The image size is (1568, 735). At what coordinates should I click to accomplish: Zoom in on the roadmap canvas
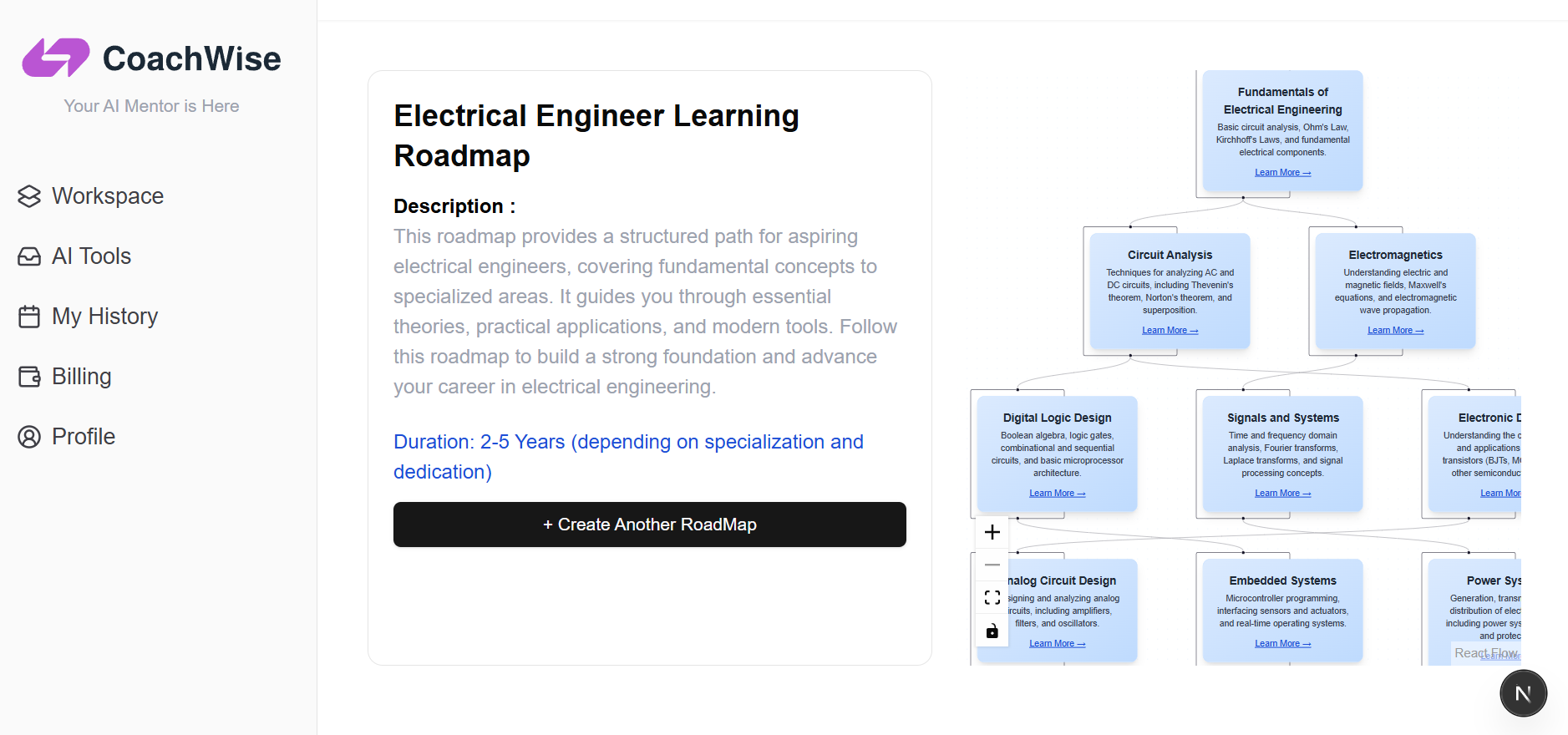[992, 533]
